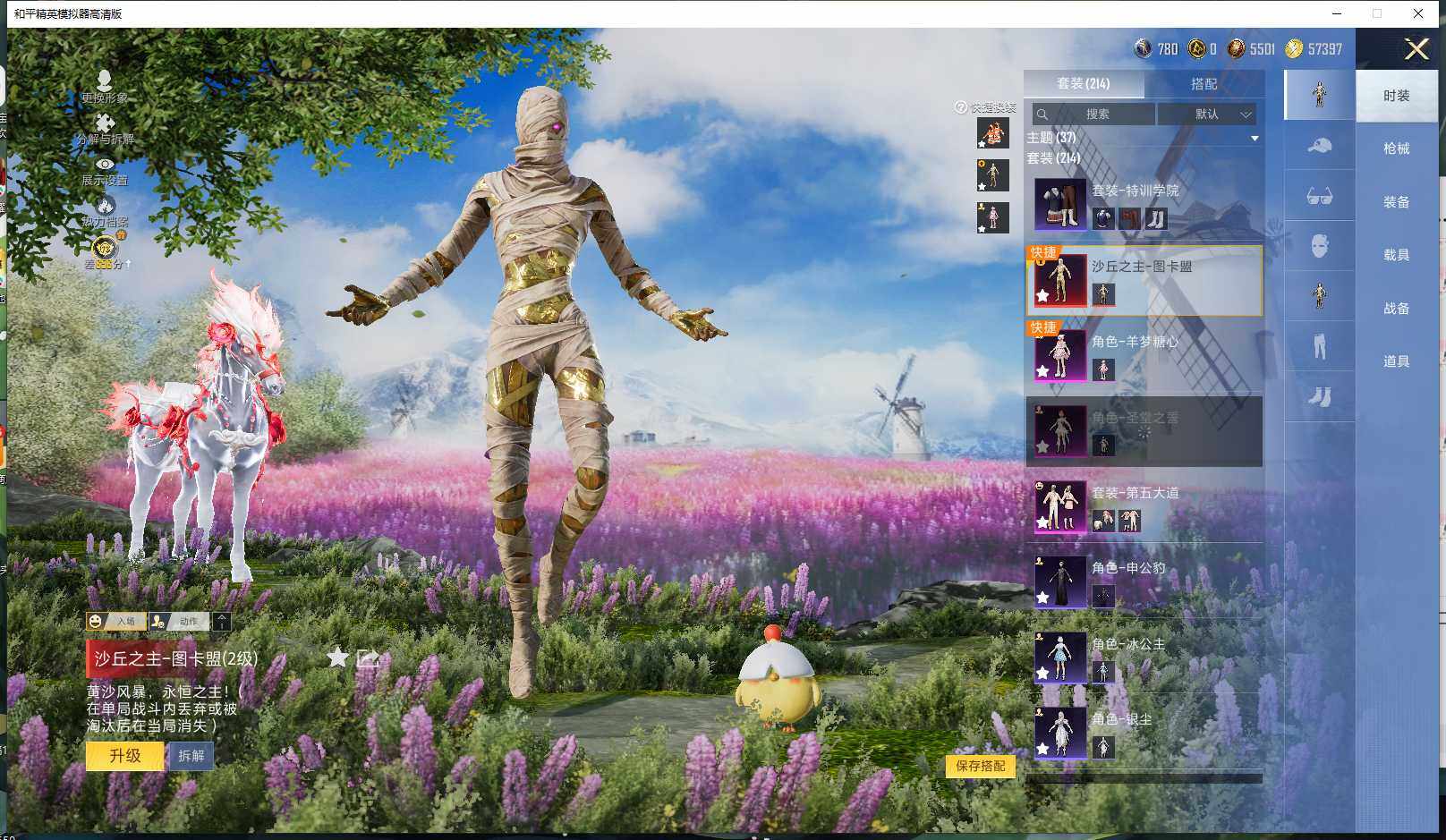Select 角色-银尘 character outfit
1446x840 pixels.
[x=1144, y=732]
